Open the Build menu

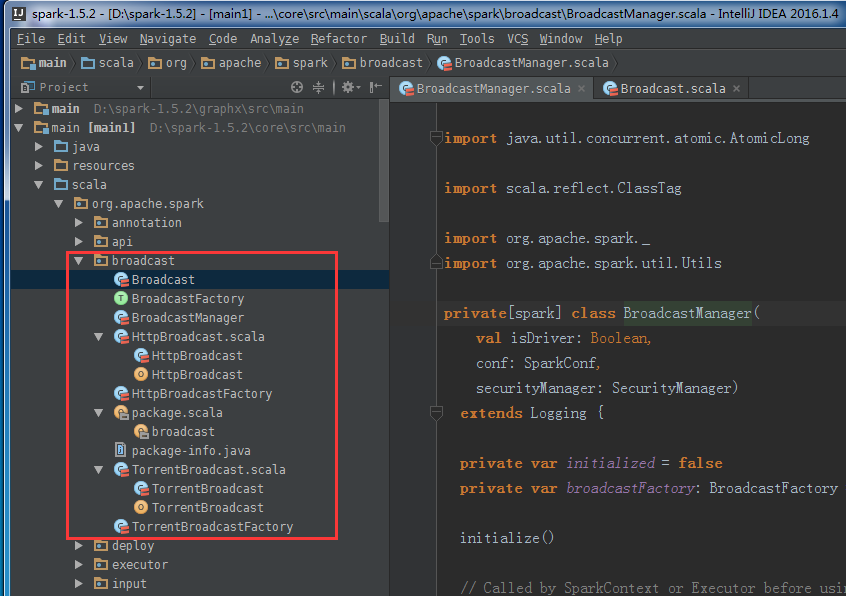(397, 39)
